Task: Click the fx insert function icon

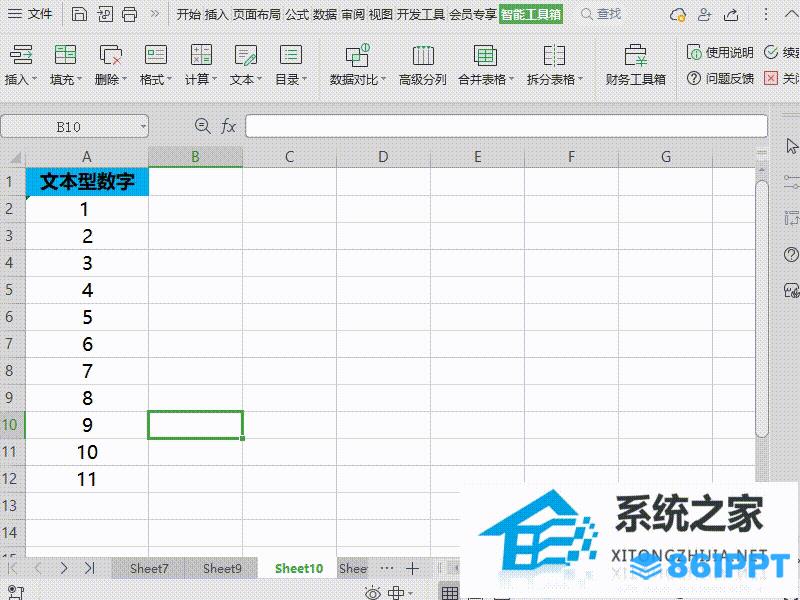Action: (x=228, y=126)
